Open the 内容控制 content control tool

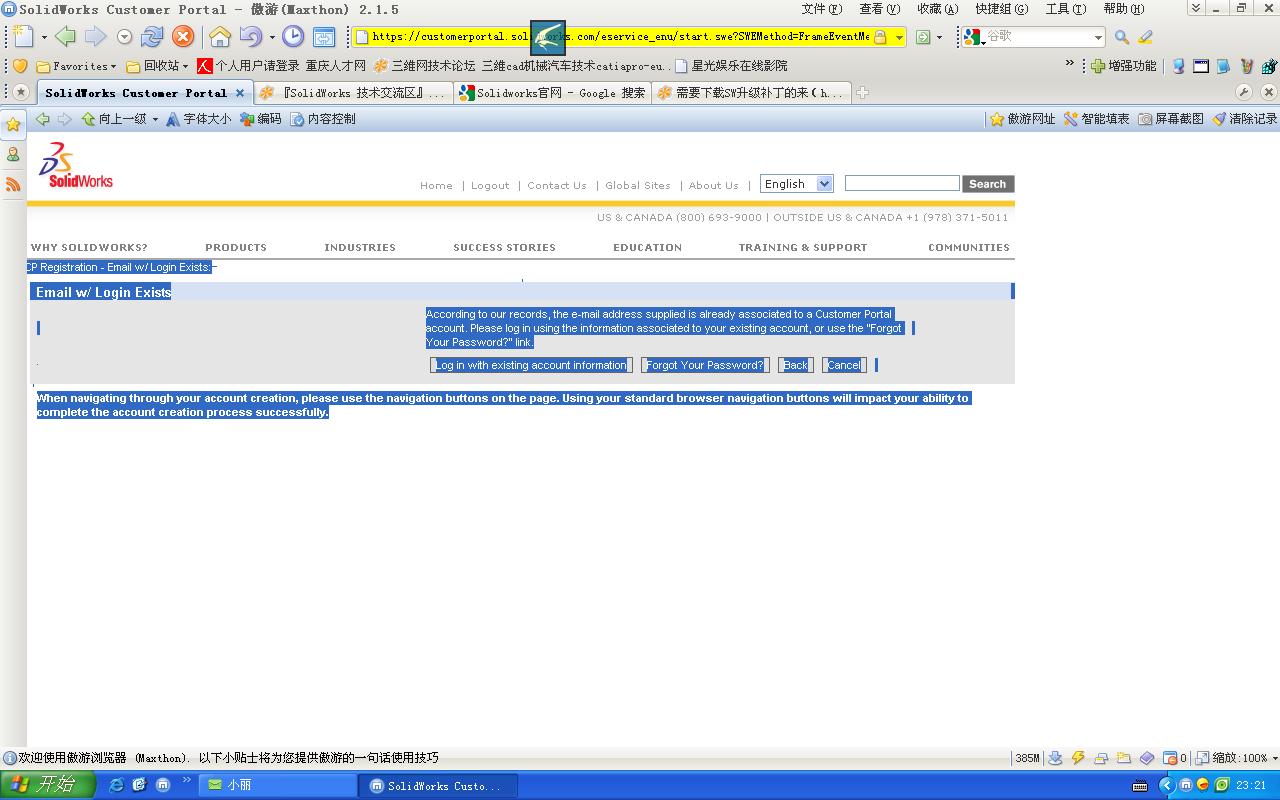[323, 119]
